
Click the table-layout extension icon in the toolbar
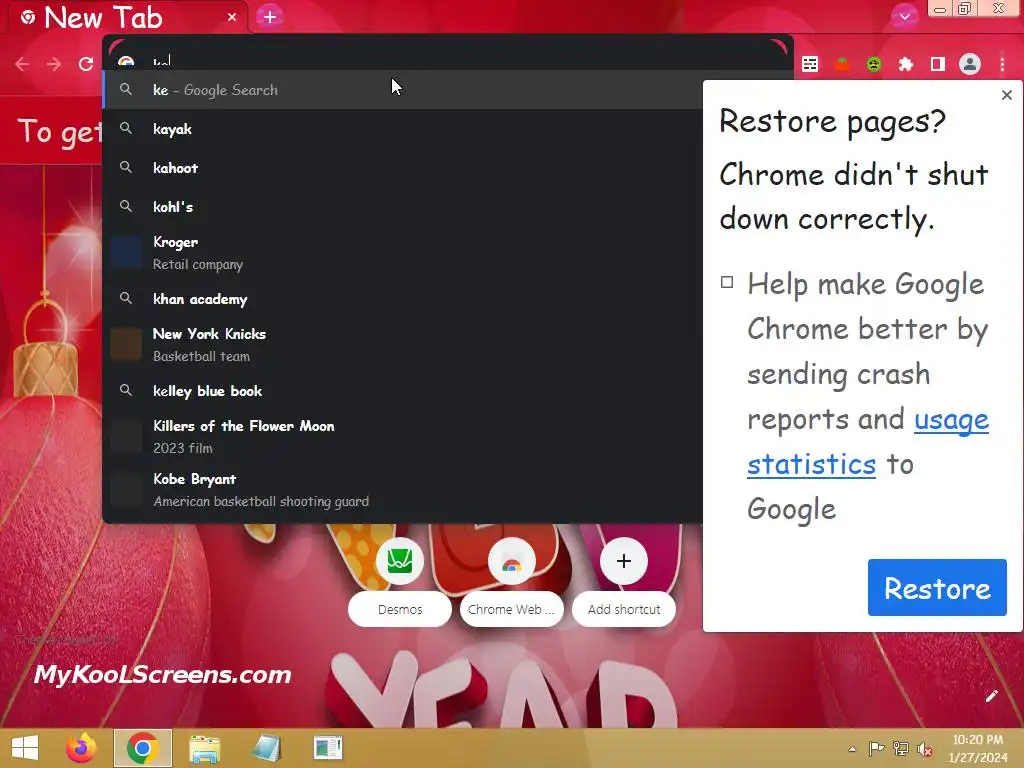click(x=810, y=64)
